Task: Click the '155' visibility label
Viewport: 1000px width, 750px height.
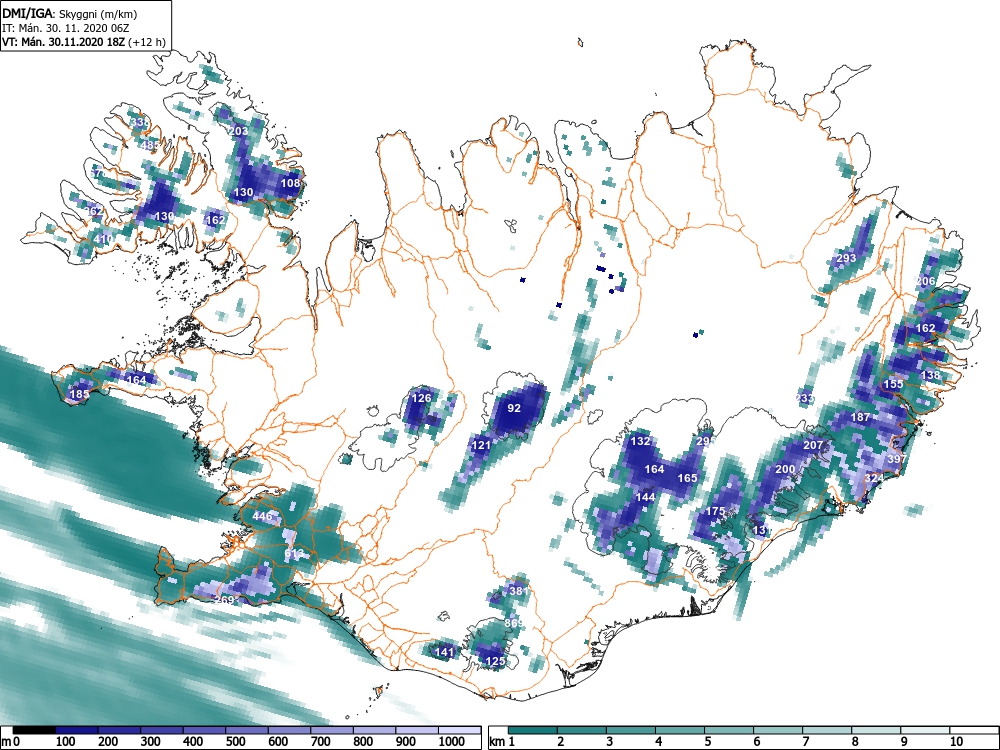Action: click(x=893, y=384)
